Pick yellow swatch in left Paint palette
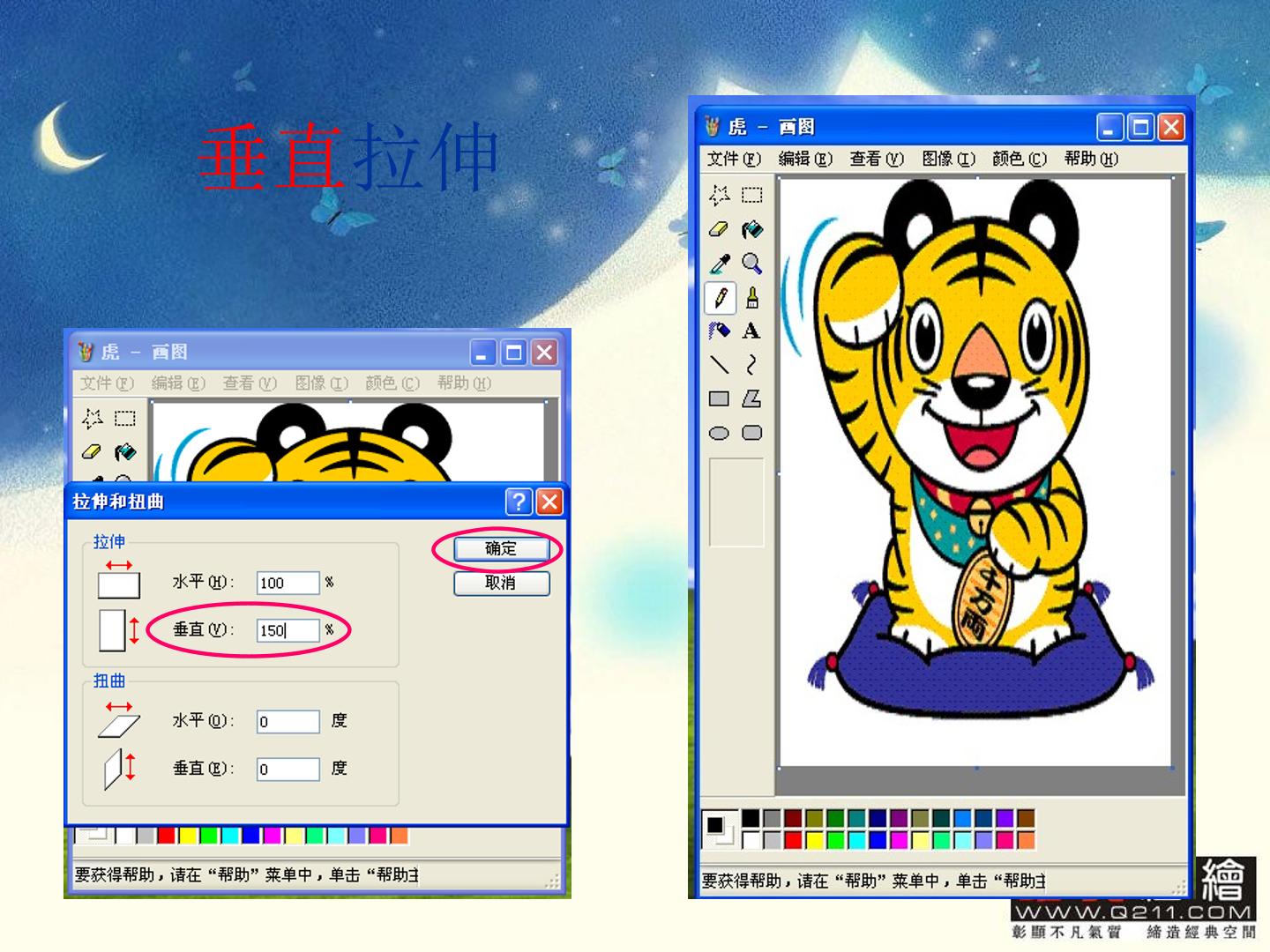 [x=187, y=835]
